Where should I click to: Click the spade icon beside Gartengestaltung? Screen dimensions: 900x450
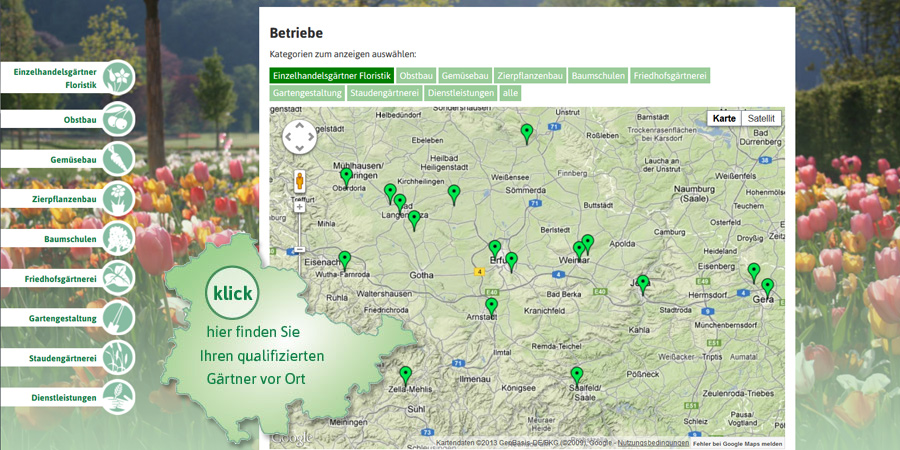[x=119, y=317]
